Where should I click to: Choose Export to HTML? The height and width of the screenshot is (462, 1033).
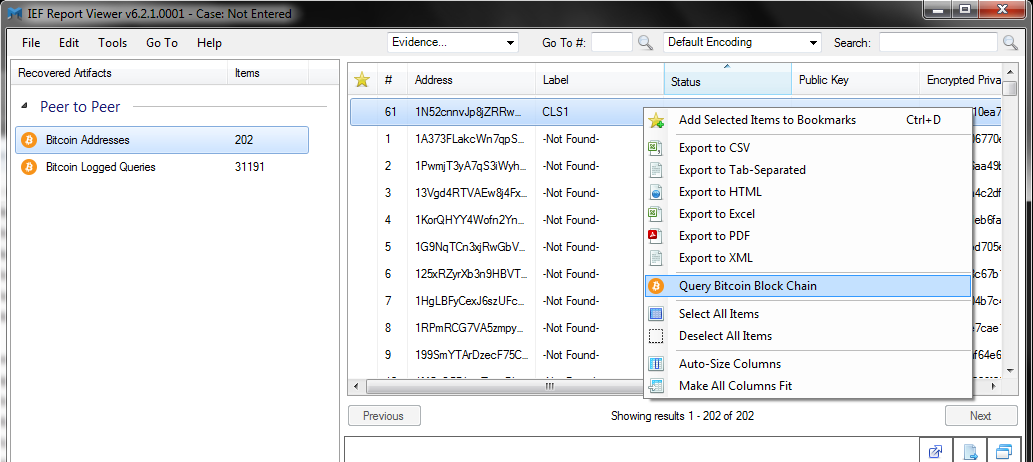808,192
